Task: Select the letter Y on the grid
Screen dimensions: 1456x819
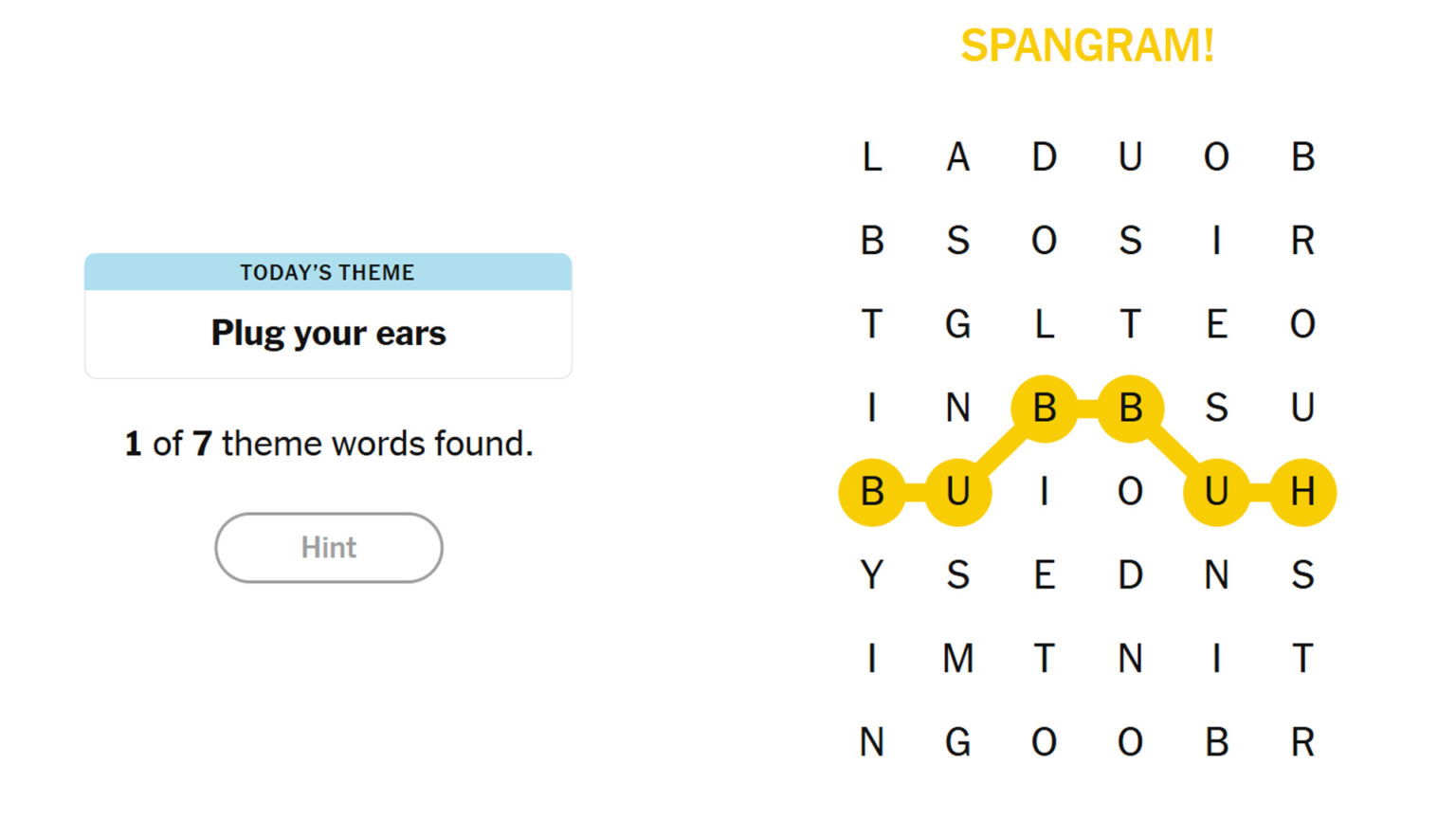Action: [x=872, y=575]
